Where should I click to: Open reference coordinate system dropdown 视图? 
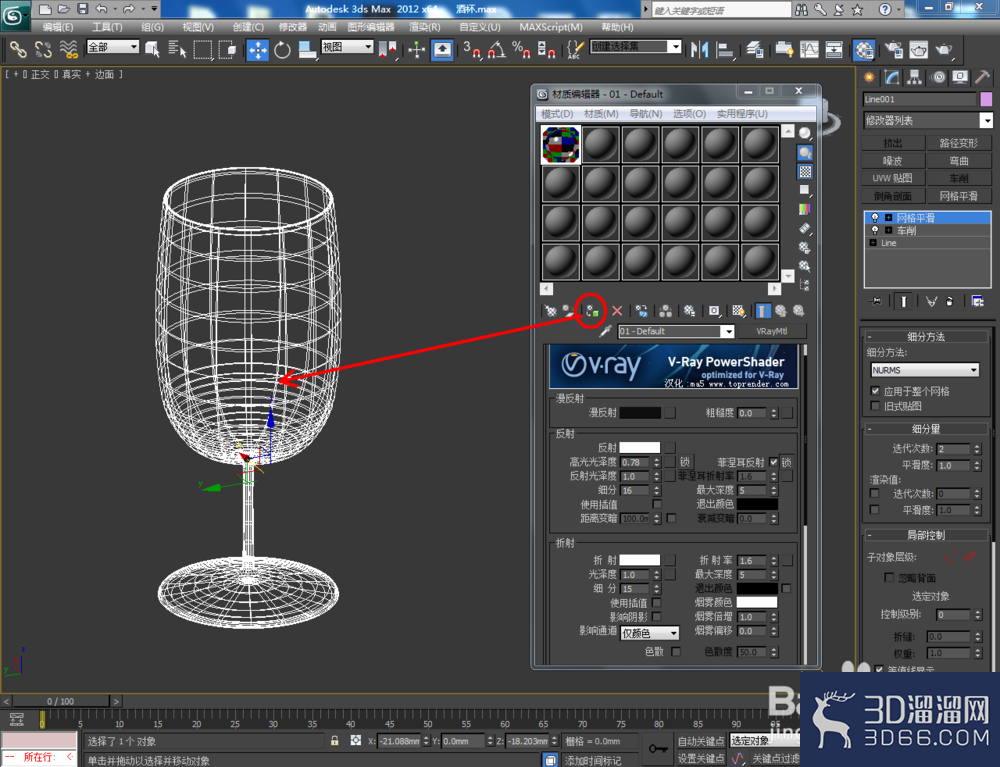(x=347, y=47)
